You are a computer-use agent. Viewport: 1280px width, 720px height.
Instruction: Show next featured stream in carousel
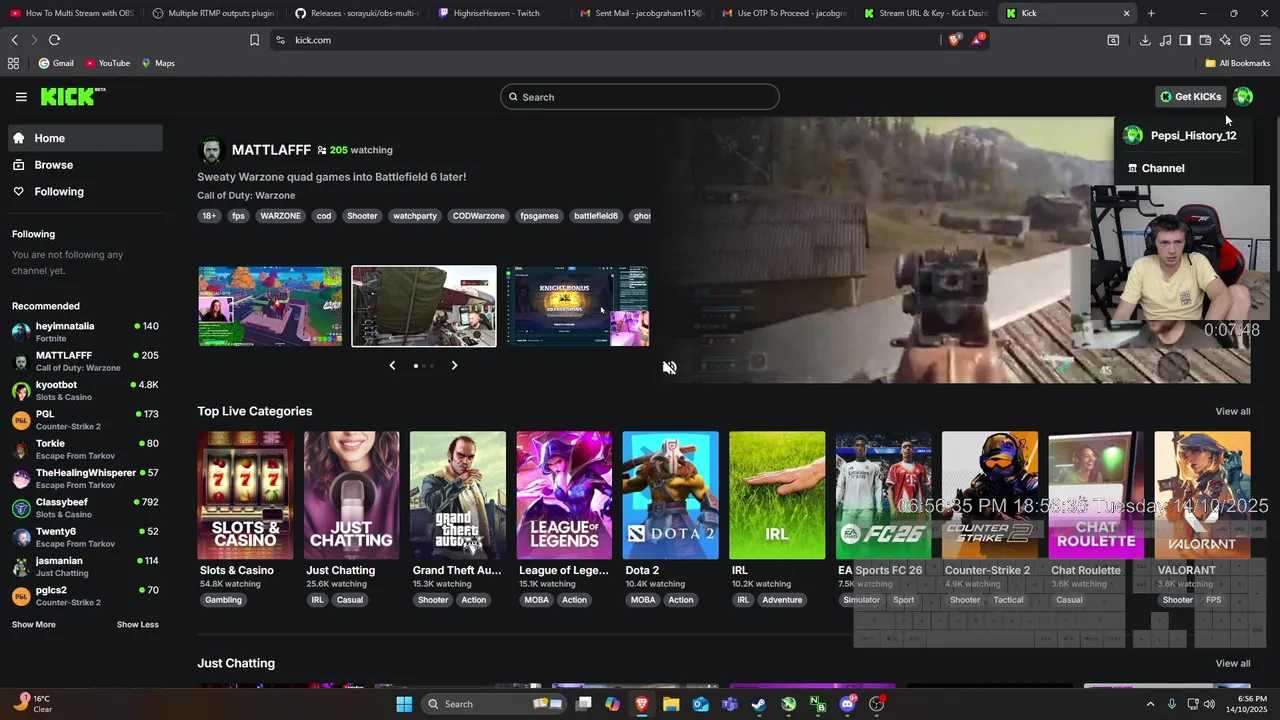click(454, 365)
